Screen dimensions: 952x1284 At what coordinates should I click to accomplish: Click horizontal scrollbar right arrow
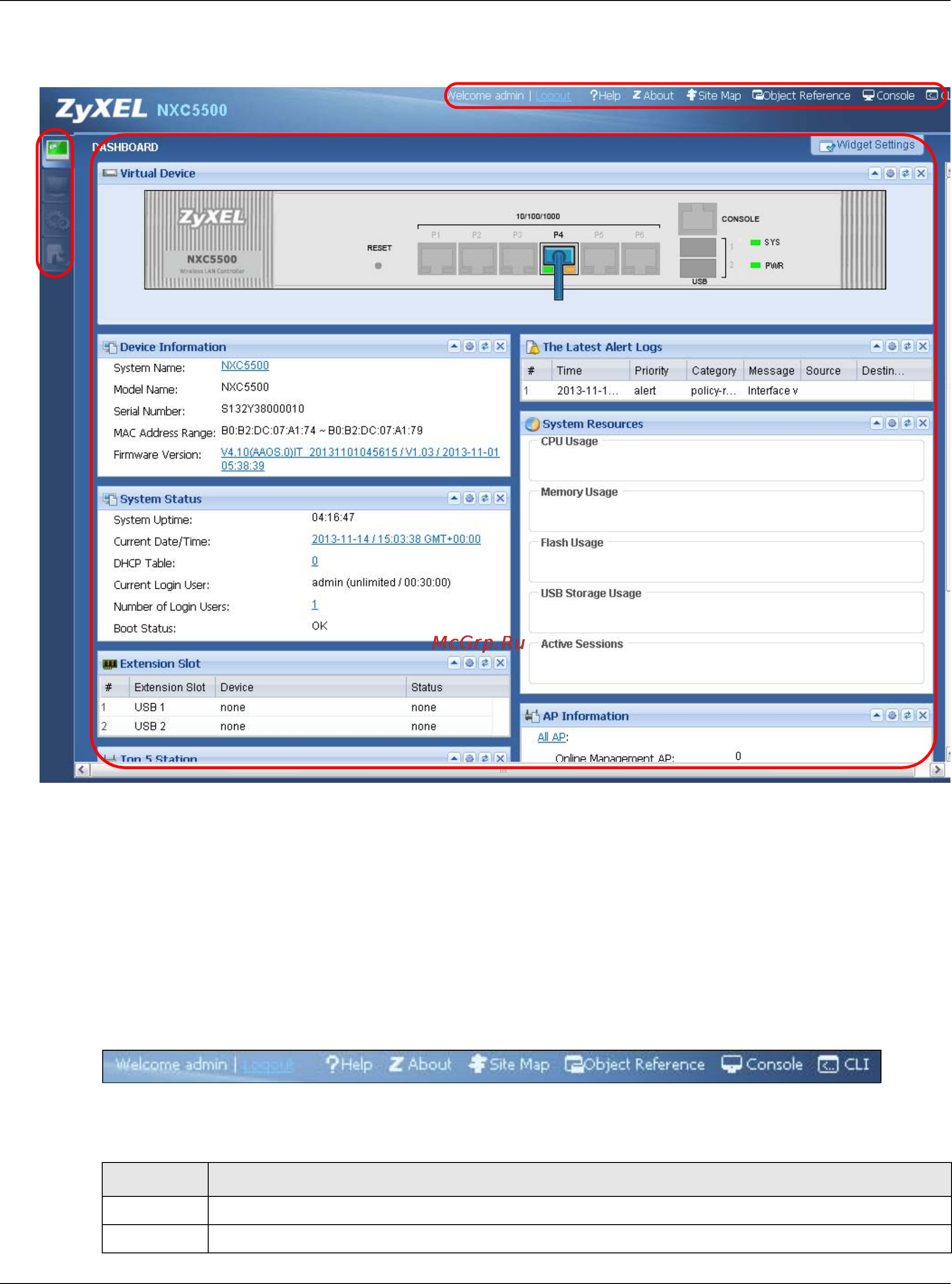937,770
